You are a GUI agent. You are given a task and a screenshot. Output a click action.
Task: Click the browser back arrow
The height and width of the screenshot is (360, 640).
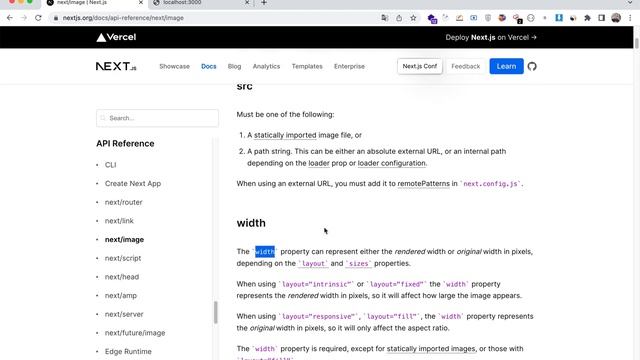click(x=10, y=18)
